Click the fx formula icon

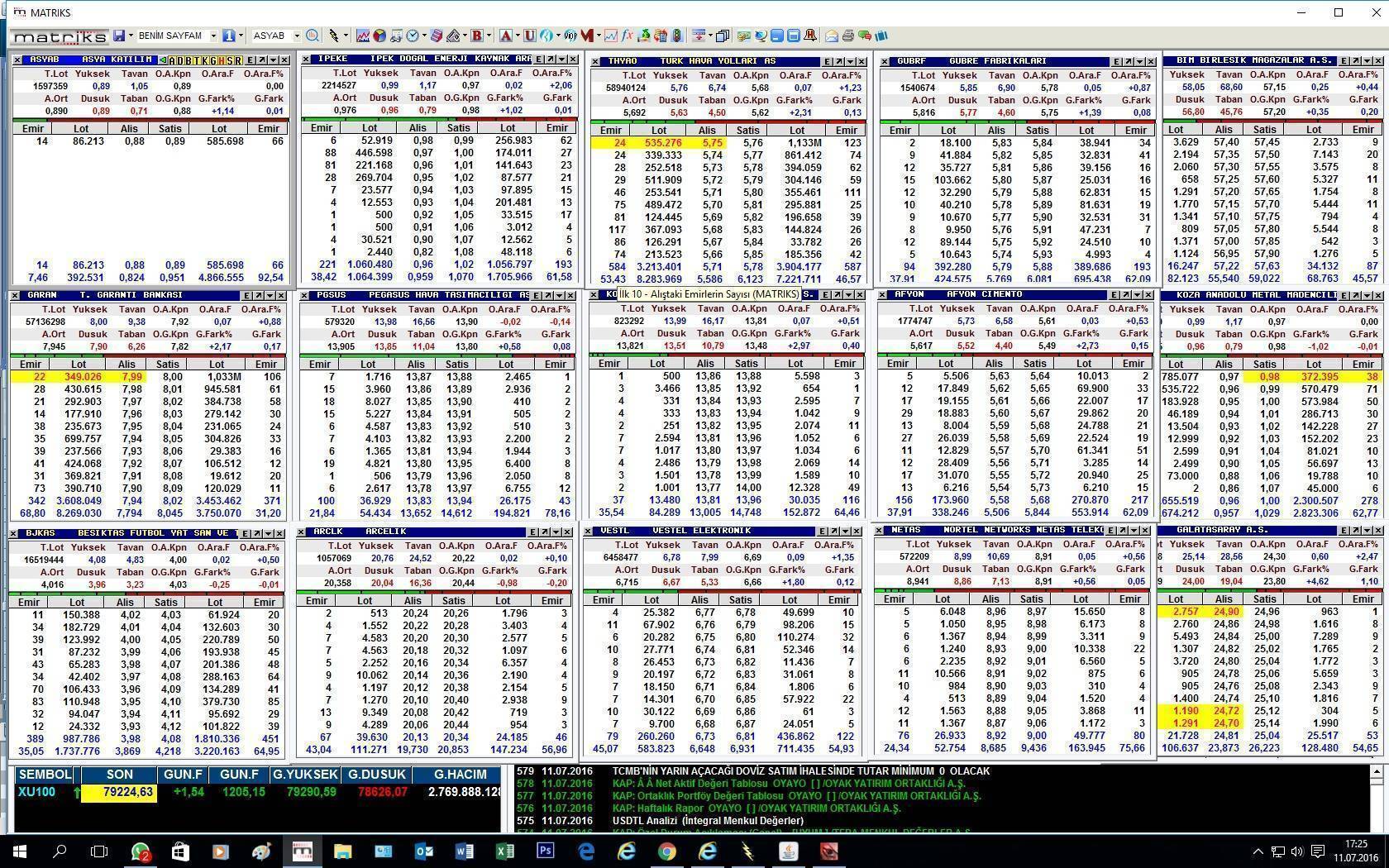[x=628, y=36]
